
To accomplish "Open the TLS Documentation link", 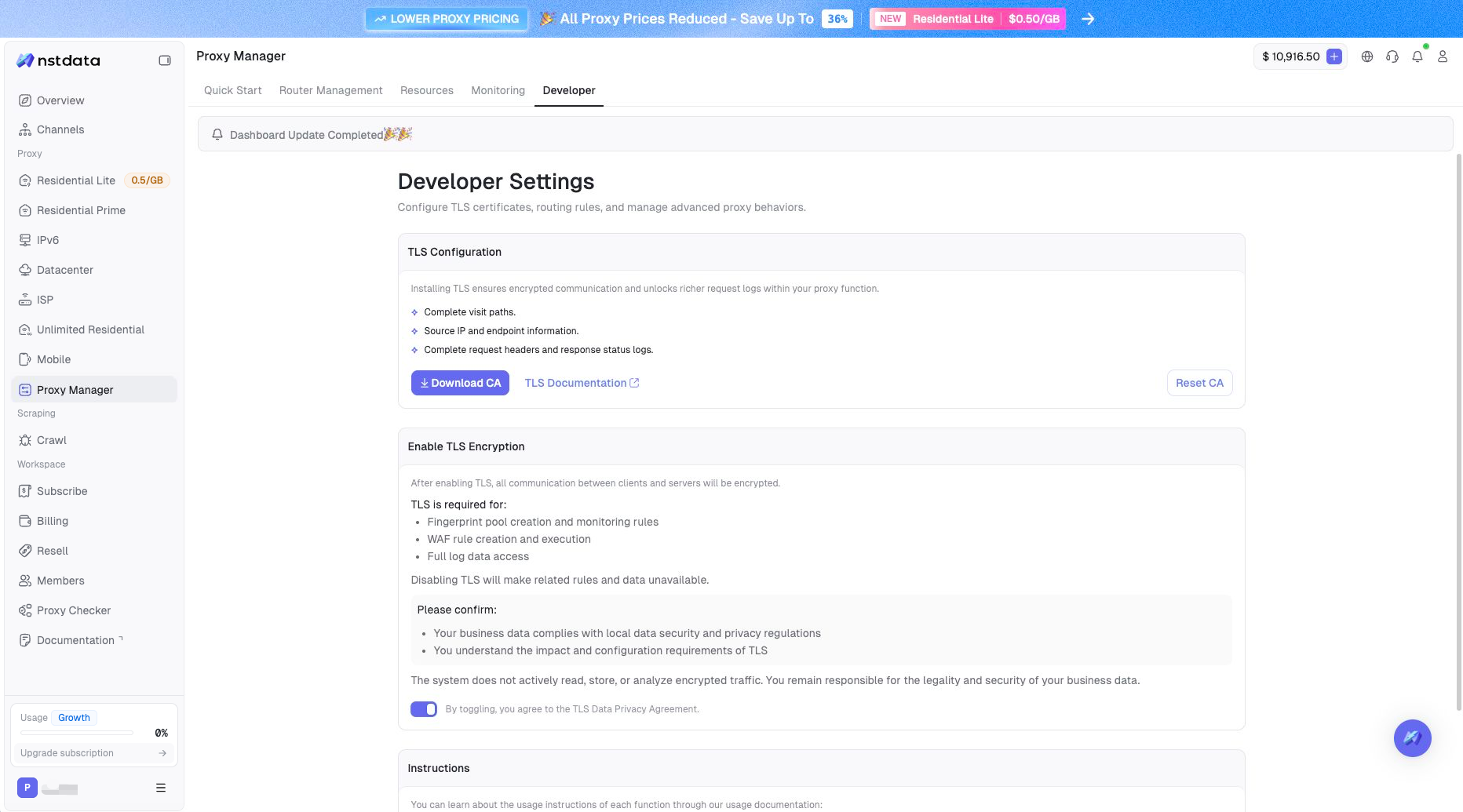I will (582, 383).
